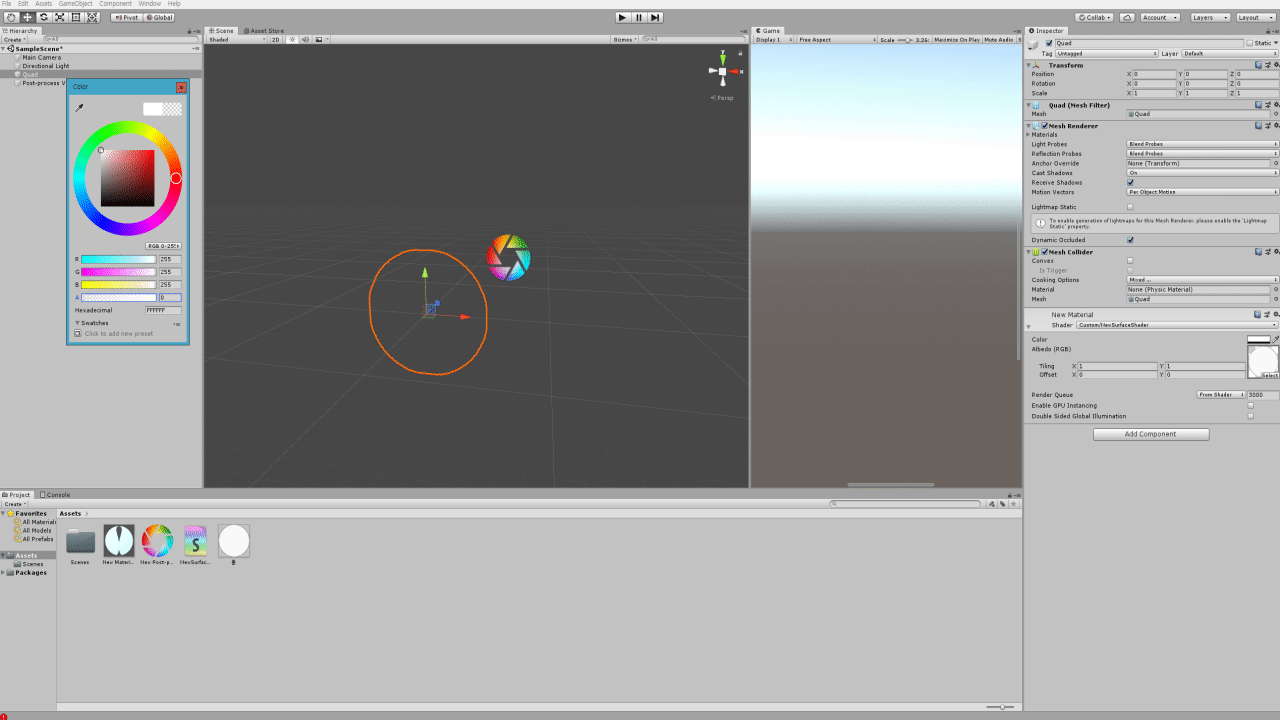The height and width of the screenshot is (720, 1280).
Task: Toggle Receive Shadows checkbox
Action: pyautogui.click(x=1131, y=182)
